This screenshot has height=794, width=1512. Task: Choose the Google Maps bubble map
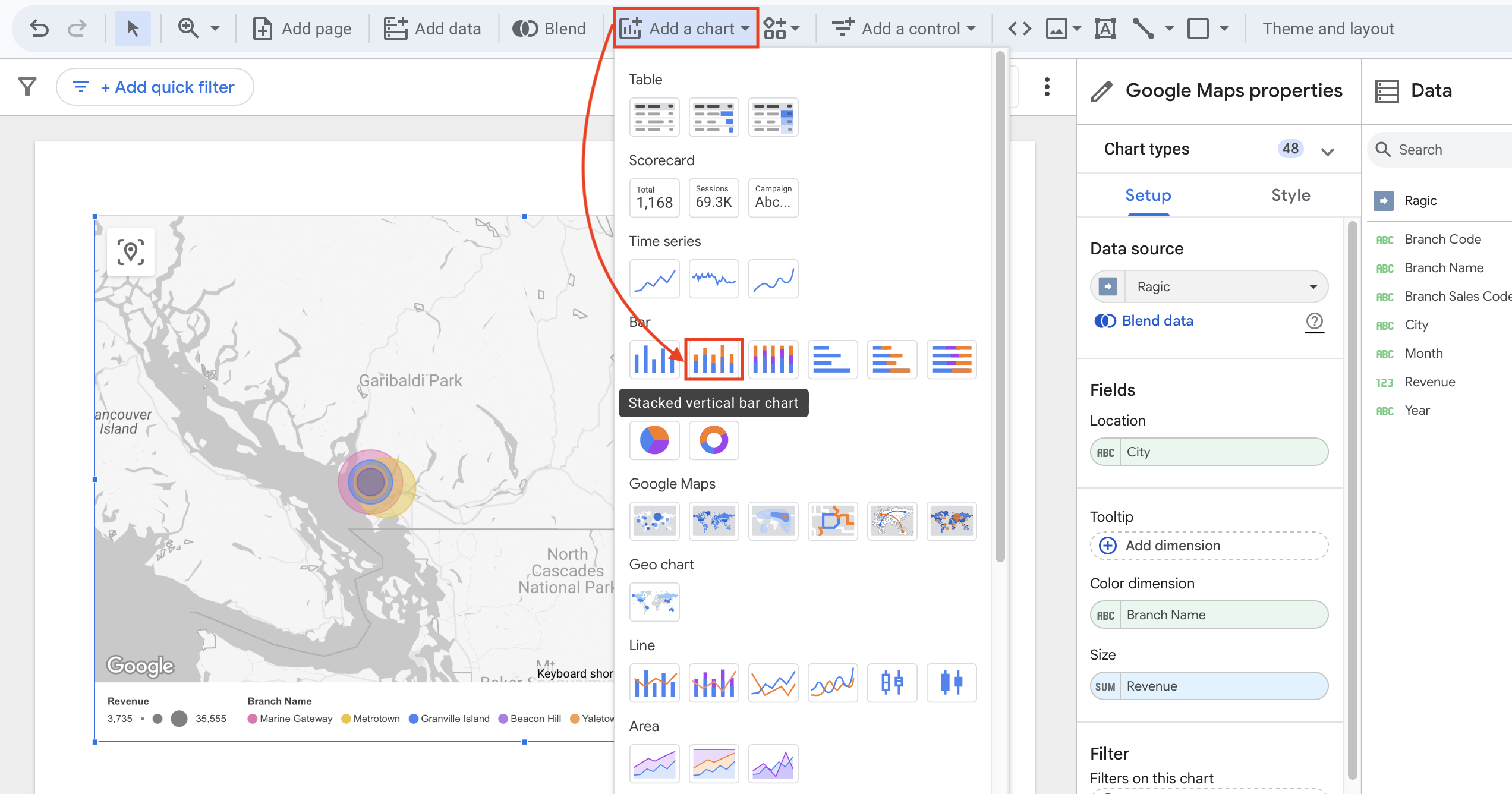click(654, 521)
